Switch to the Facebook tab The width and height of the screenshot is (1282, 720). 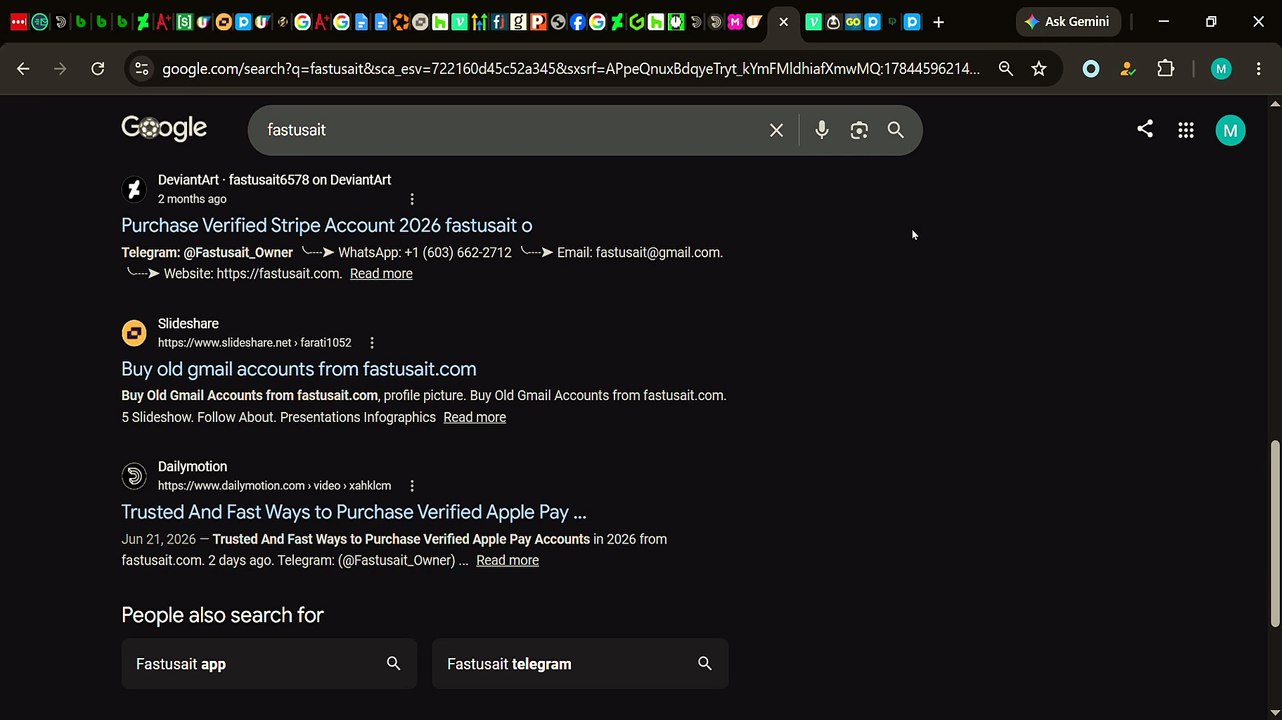point(577,22)
